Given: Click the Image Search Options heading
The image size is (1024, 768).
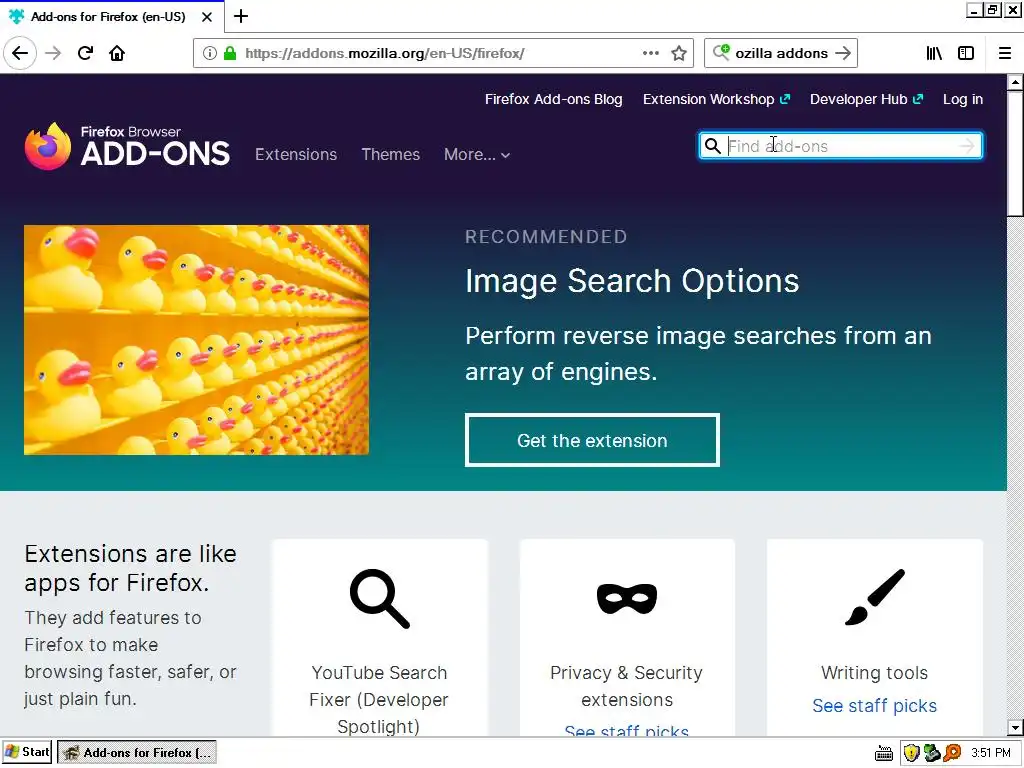Looking at the screenshot, I should 632,281.
